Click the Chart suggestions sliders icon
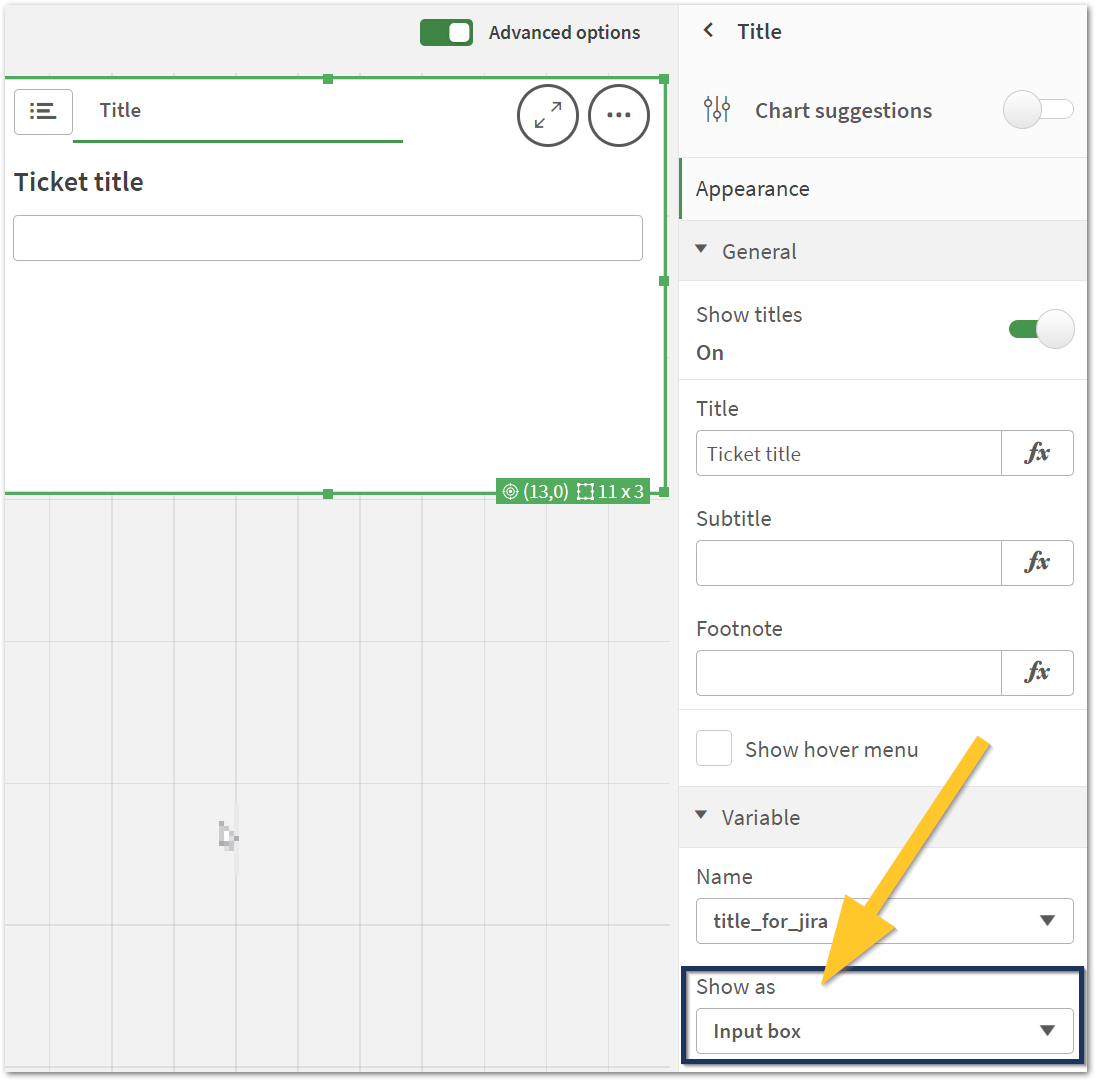The width and height of the screenshot is (1096, 1081). (x=717, y=110)
